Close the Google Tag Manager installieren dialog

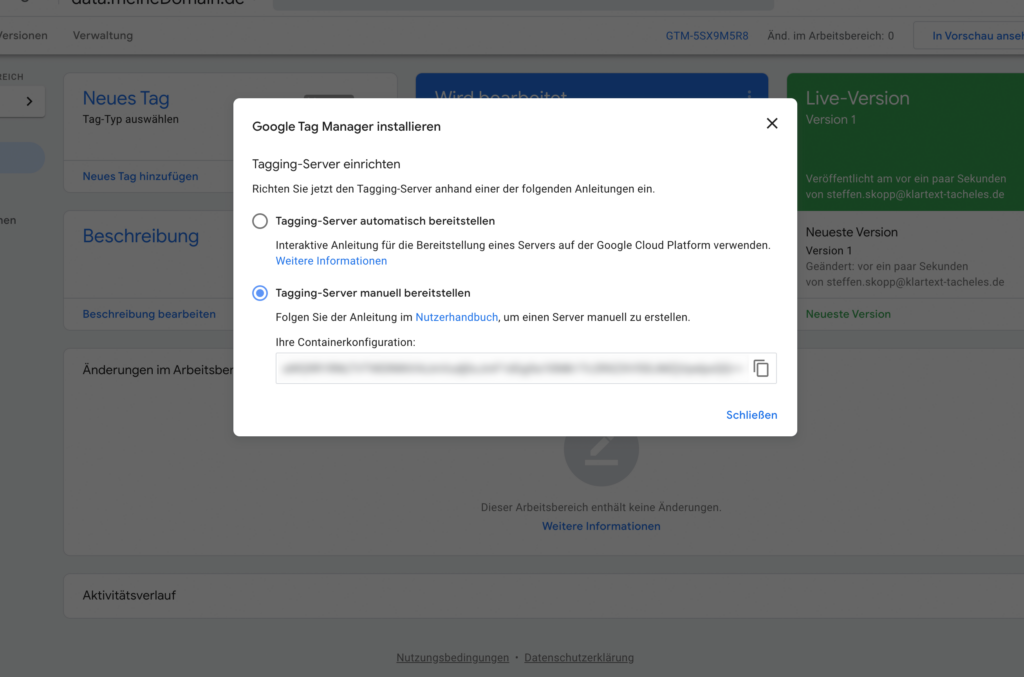(771, 123)
